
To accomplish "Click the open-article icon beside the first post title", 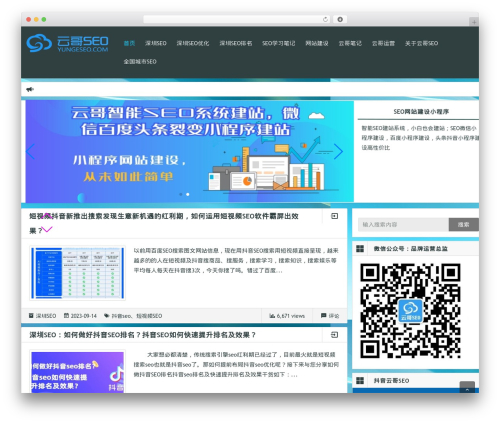I will (334, 216).
